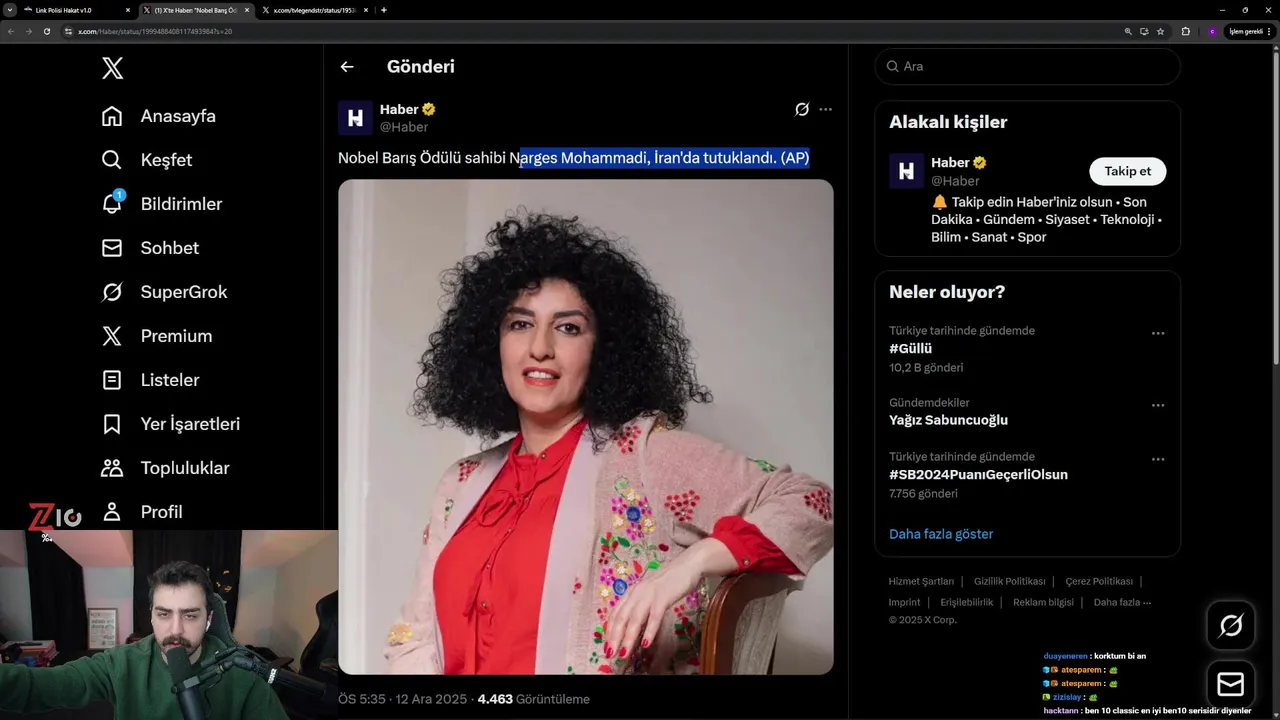1280x720 pixels.
Task: Click 'Daha fazla göster' link
Action: (941, 534)
